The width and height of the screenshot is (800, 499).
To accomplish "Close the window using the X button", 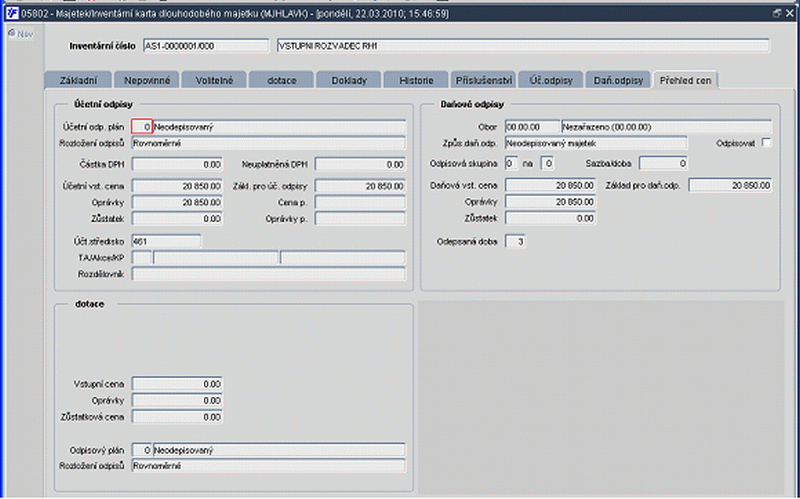I will click(789, 13).
